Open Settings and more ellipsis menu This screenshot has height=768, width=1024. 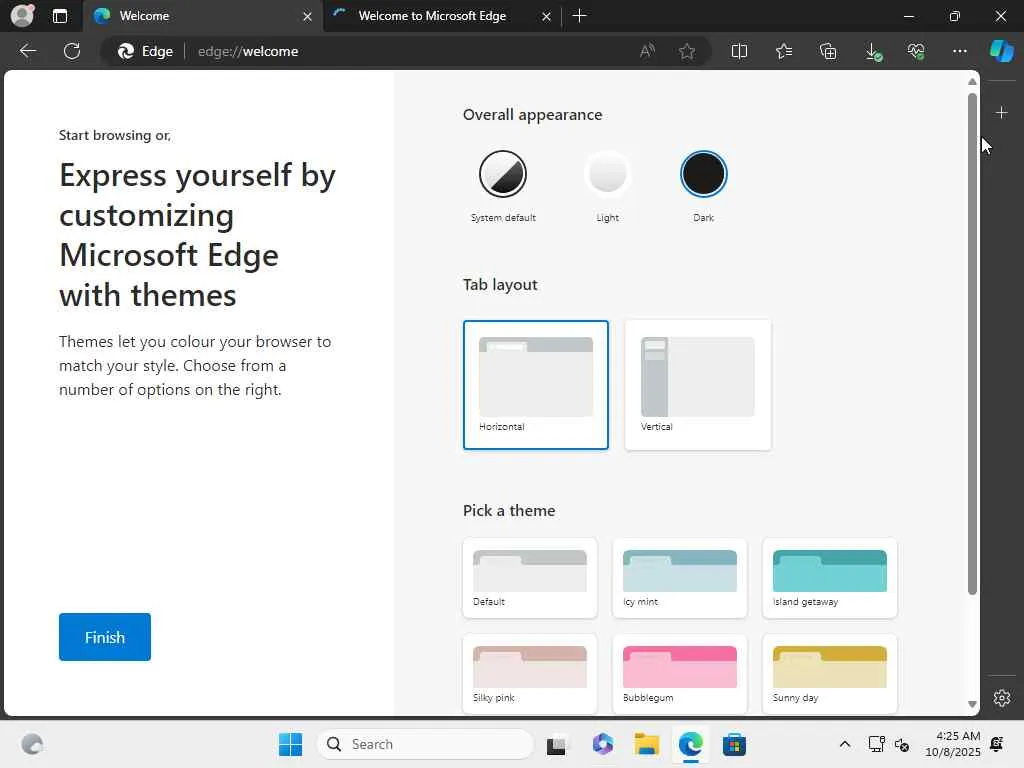click(x=959, y=51)
